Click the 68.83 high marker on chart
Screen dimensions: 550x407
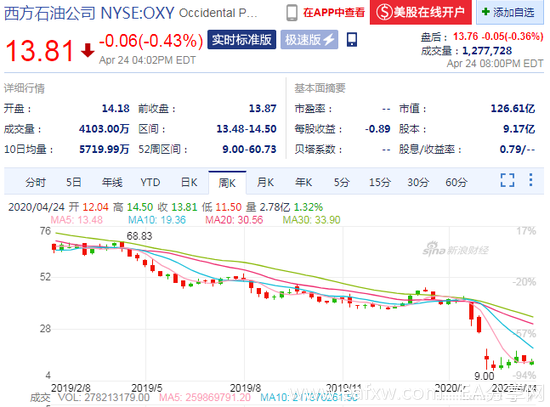[x=139, y=236]
